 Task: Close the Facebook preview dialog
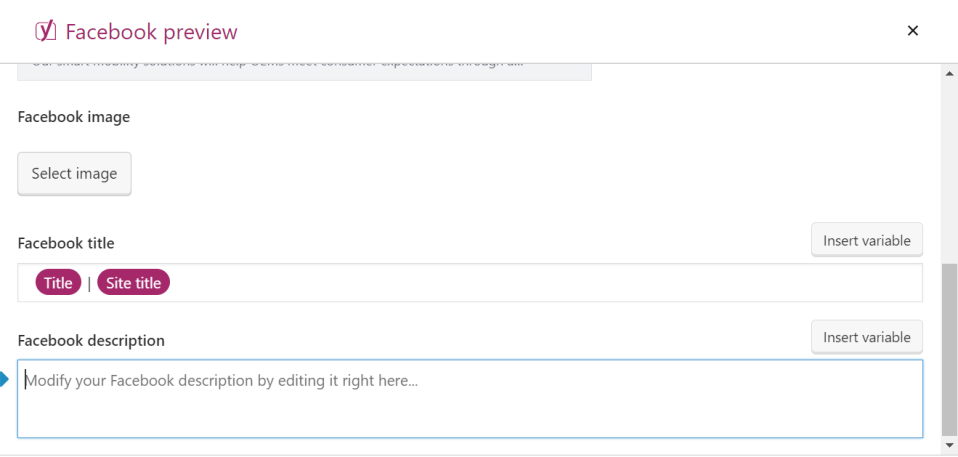click(x=912, y=31)
